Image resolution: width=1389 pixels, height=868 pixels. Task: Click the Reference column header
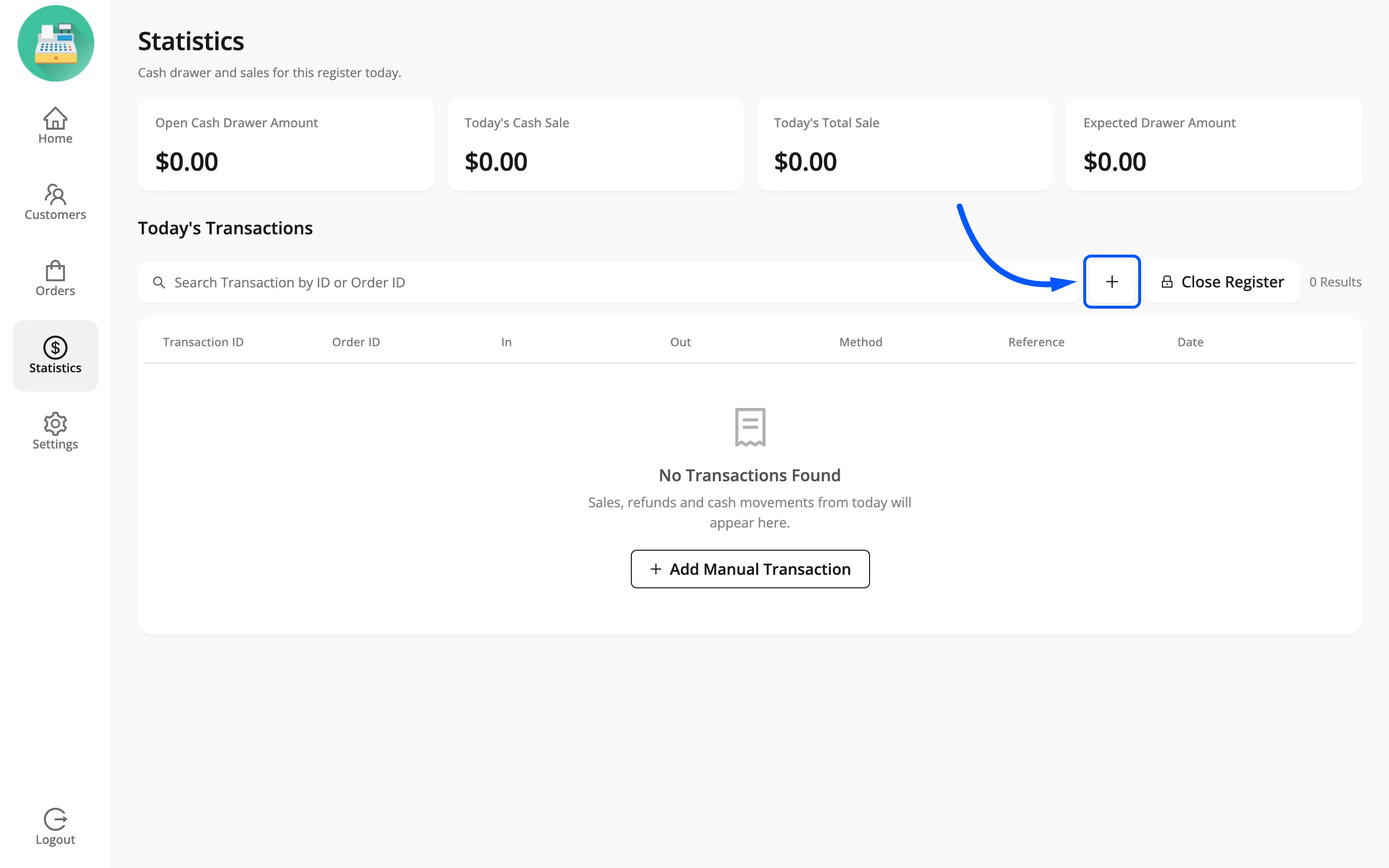point(1036,342)
